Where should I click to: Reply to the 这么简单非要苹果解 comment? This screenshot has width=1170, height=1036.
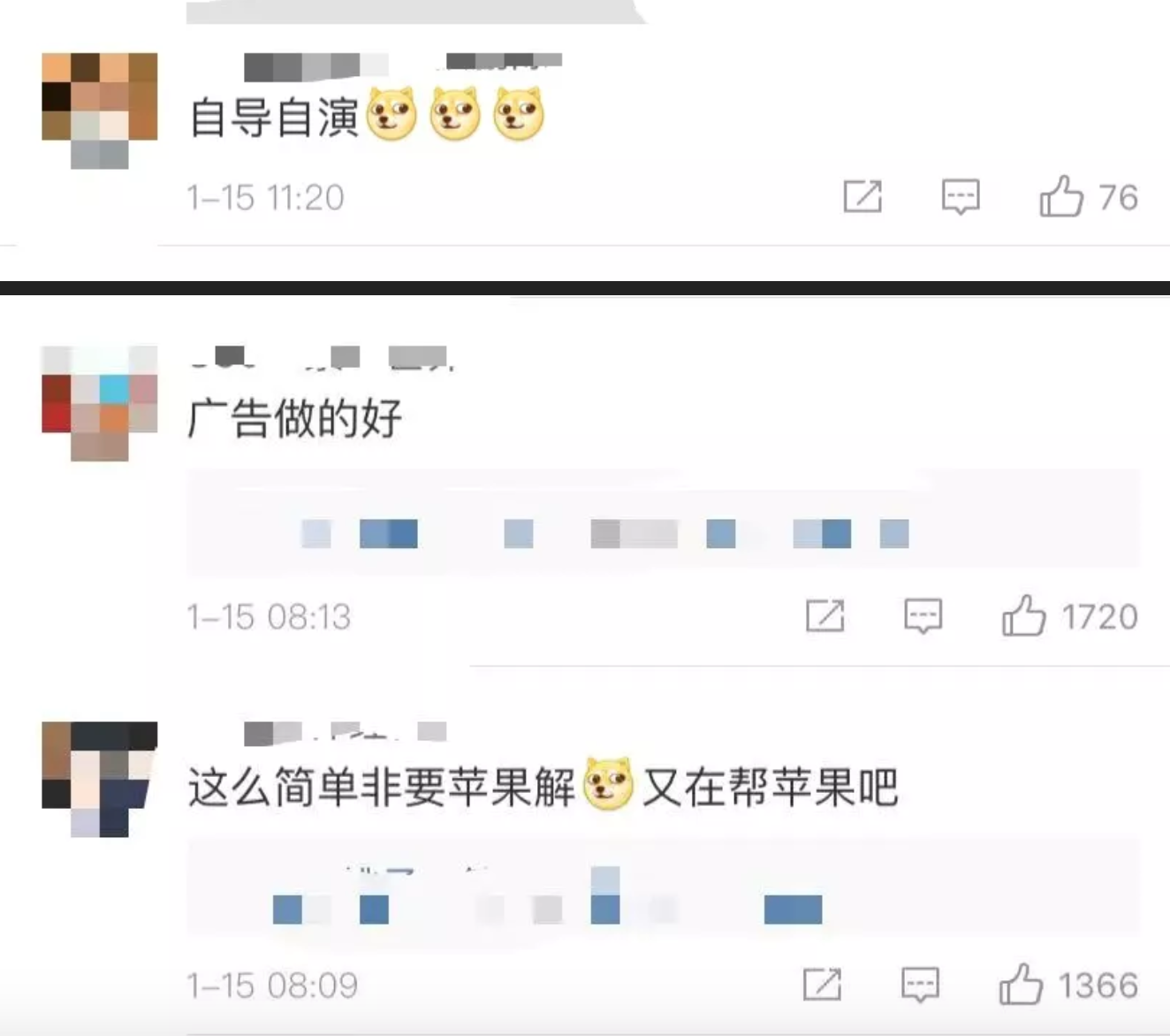920,984
